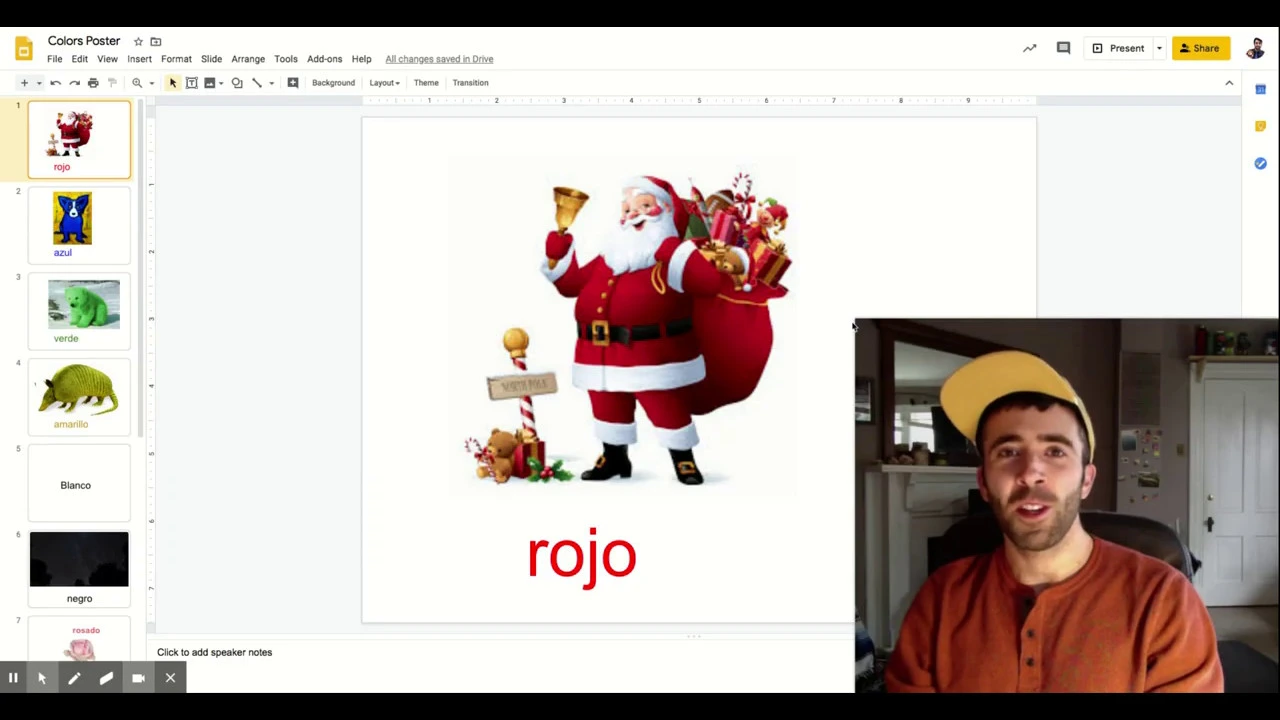Click the Share button

[x=1200, y=48]
